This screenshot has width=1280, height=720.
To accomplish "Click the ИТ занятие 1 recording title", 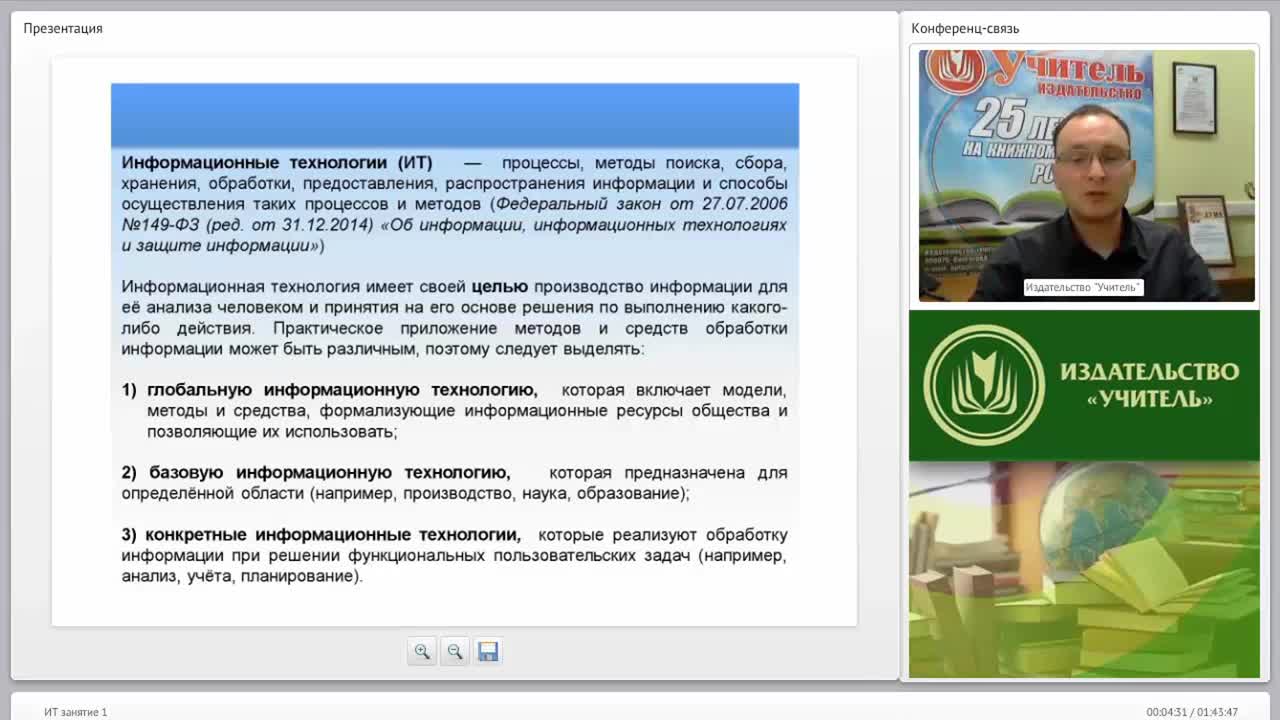I will click(75, 712).
